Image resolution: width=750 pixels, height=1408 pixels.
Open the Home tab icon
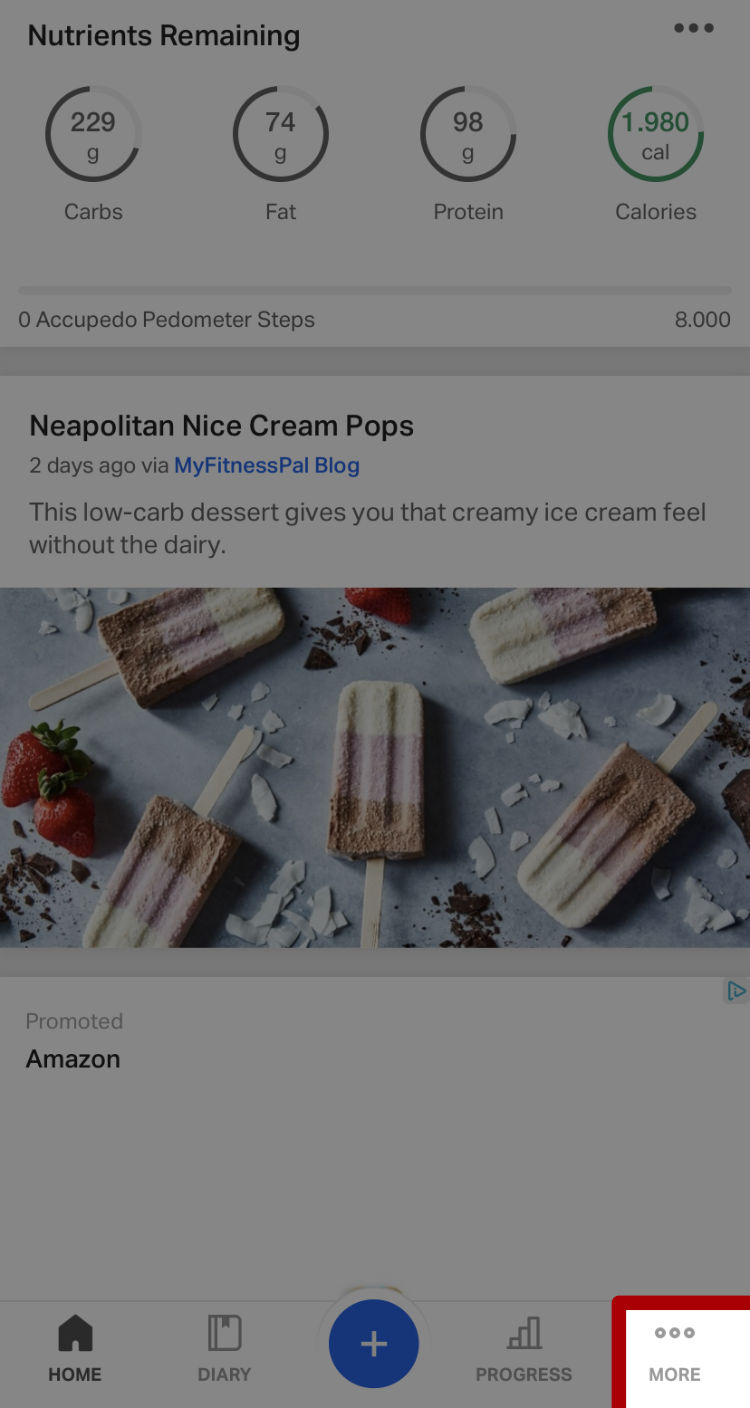(75, 1334)
